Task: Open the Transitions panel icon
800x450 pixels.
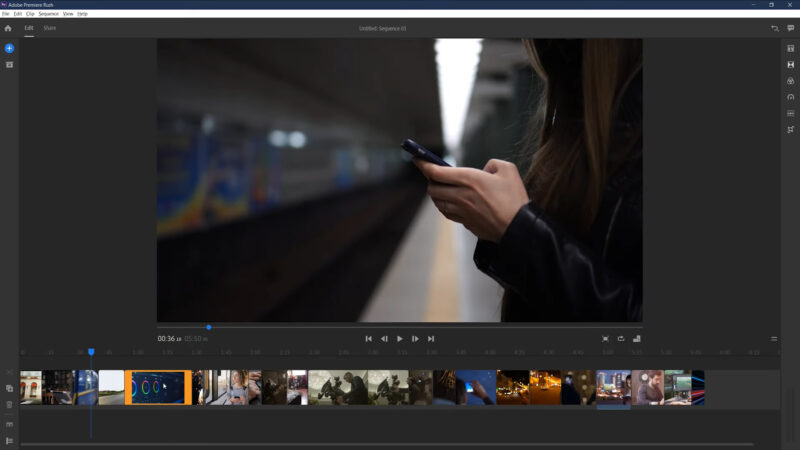Action: (x=790, y=64)
